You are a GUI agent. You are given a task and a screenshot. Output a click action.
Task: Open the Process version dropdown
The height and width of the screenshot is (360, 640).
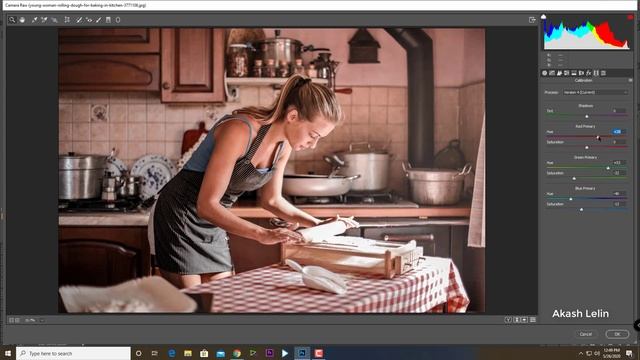tap(596, 92)
